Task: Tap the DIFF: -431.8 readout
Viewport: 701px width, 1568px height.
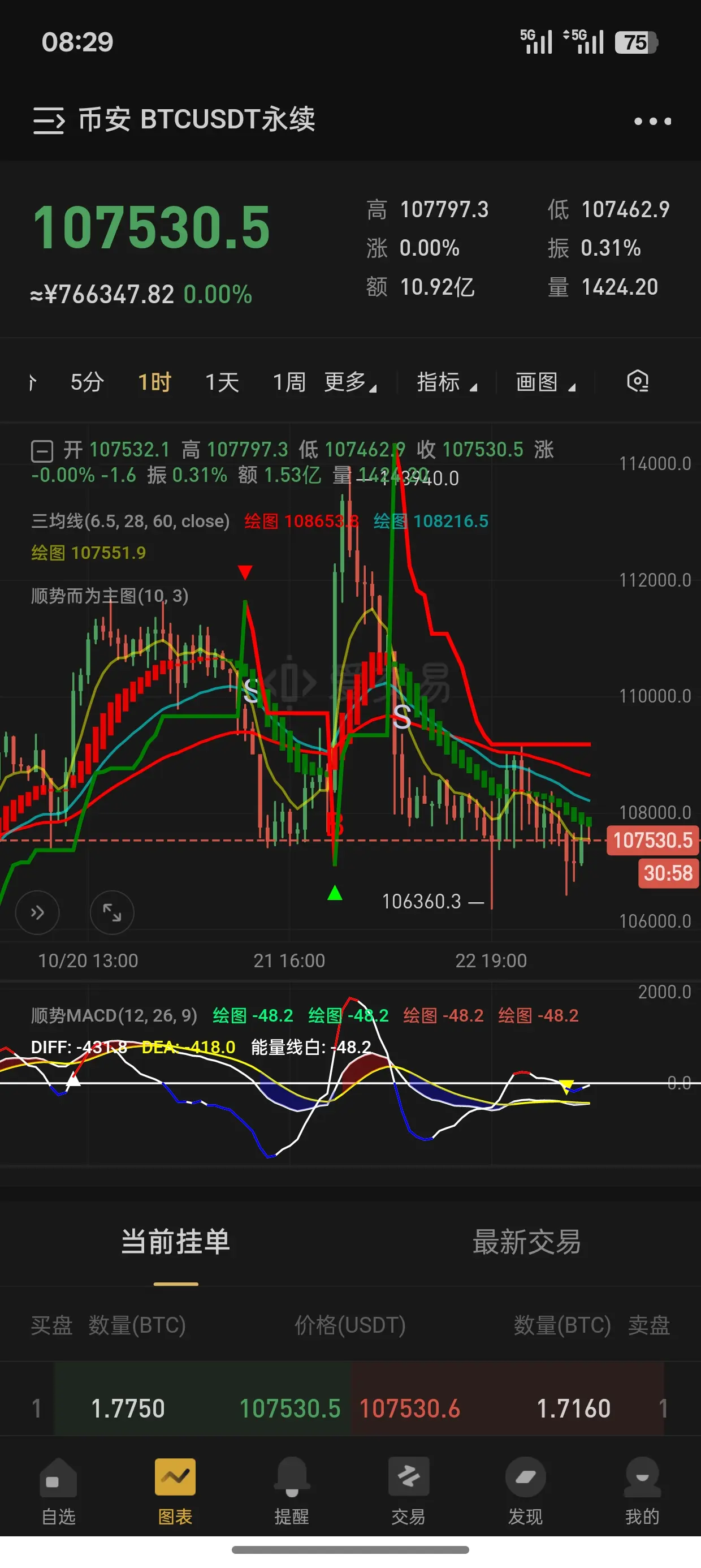Action: pos(79,1047)
